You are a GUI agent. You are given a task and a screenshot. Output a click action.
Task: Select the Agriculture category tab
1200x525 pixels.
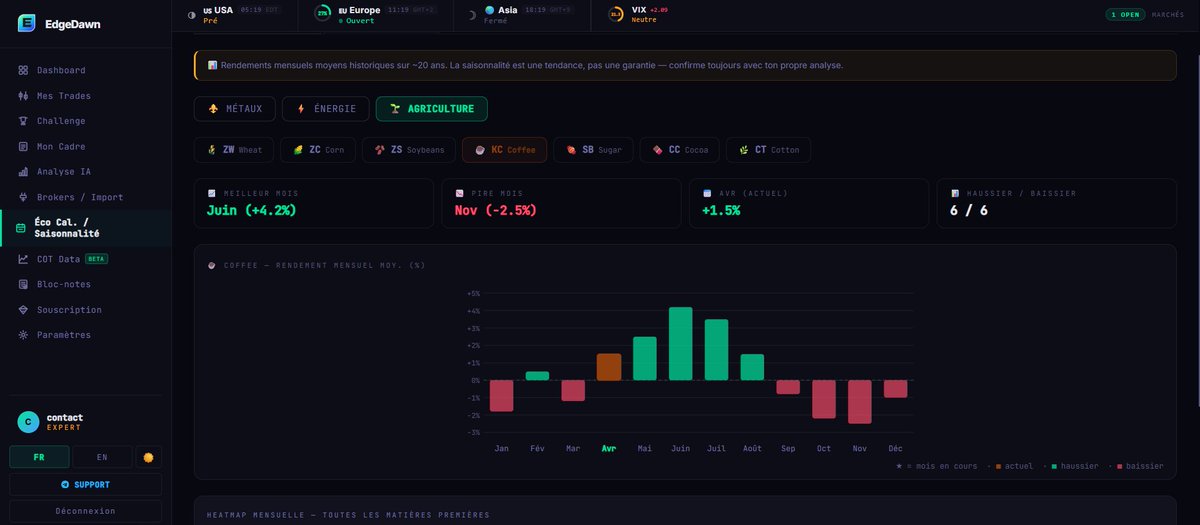432,108
